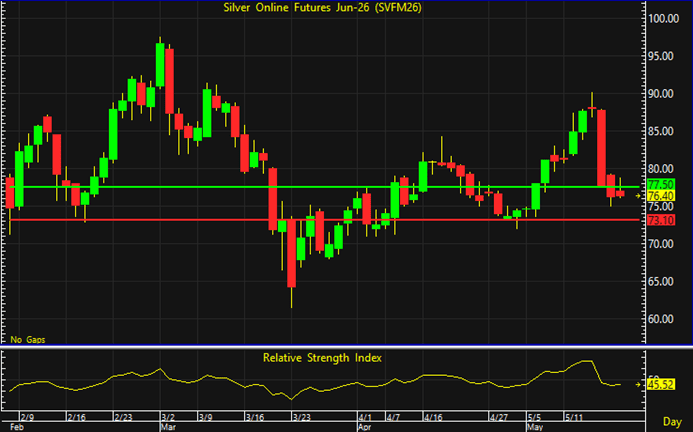Click the 65.00 price axis label
693x432 pixels.
[661, 282]
